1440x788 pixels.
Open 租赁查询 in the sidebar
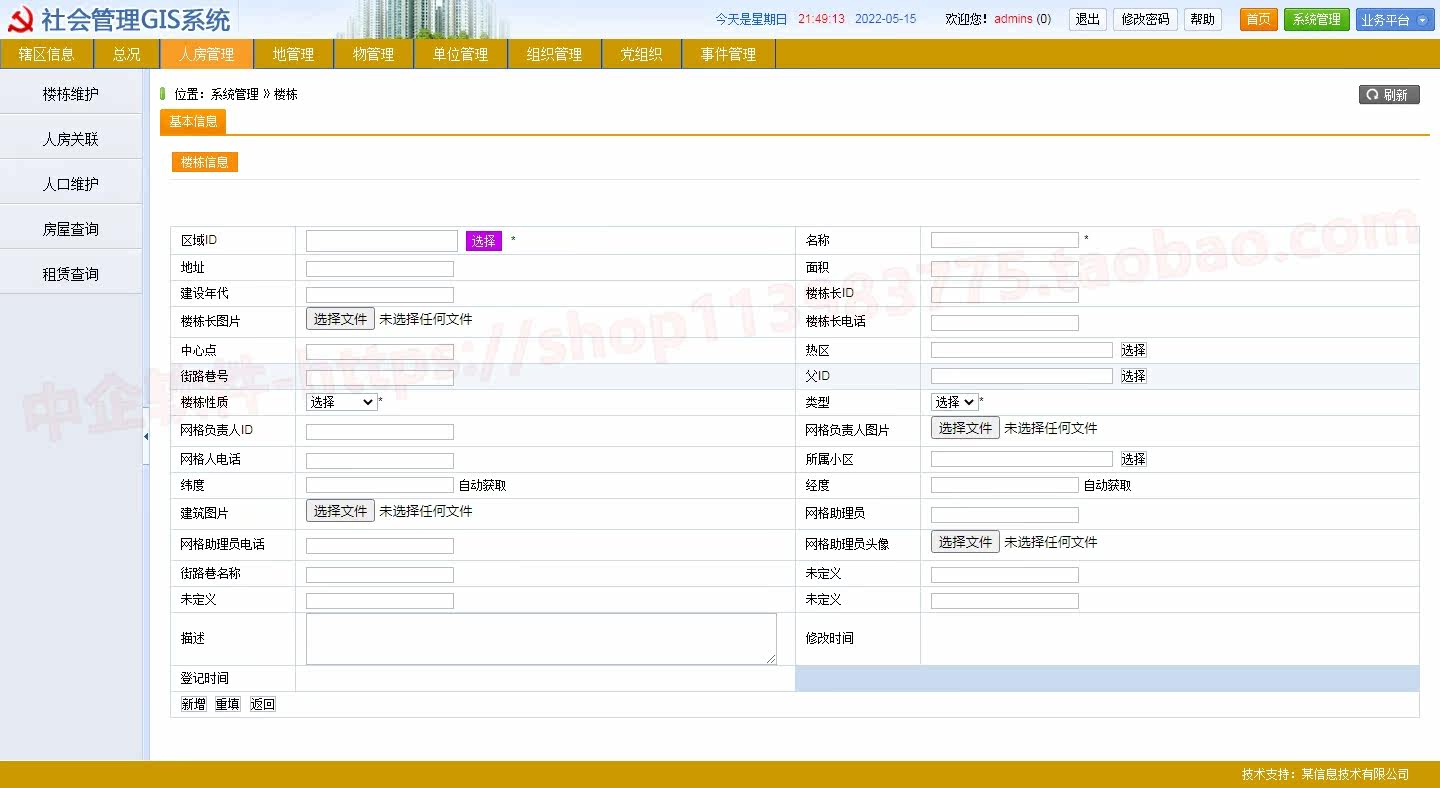click(x=71, y=274)
